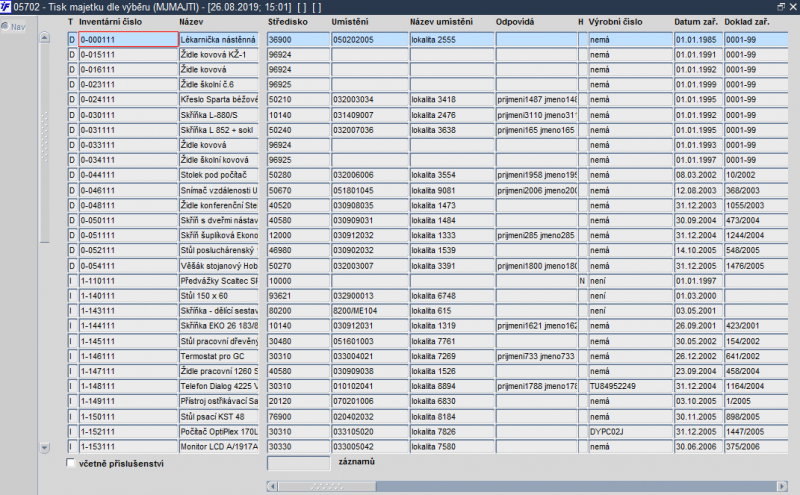The image size is (800, 495).
Task: Enable the 'včetně příslušenství' checkbox
Action: [x=71, y=463]
